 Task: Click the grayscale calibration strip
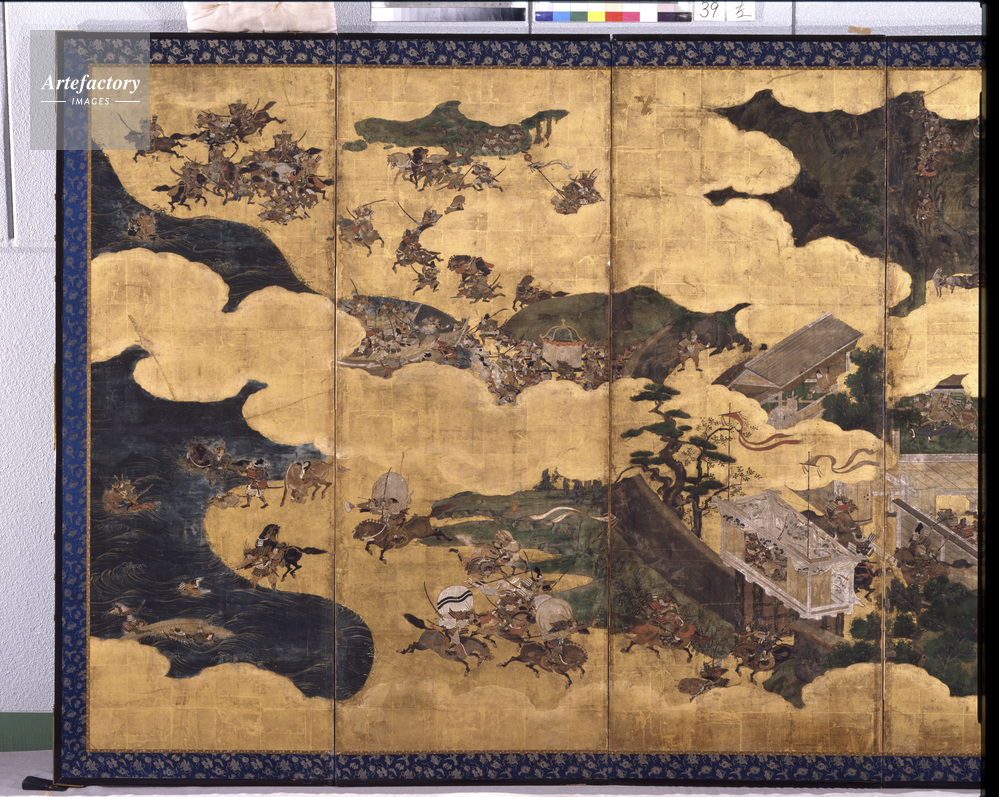(448, 12)
